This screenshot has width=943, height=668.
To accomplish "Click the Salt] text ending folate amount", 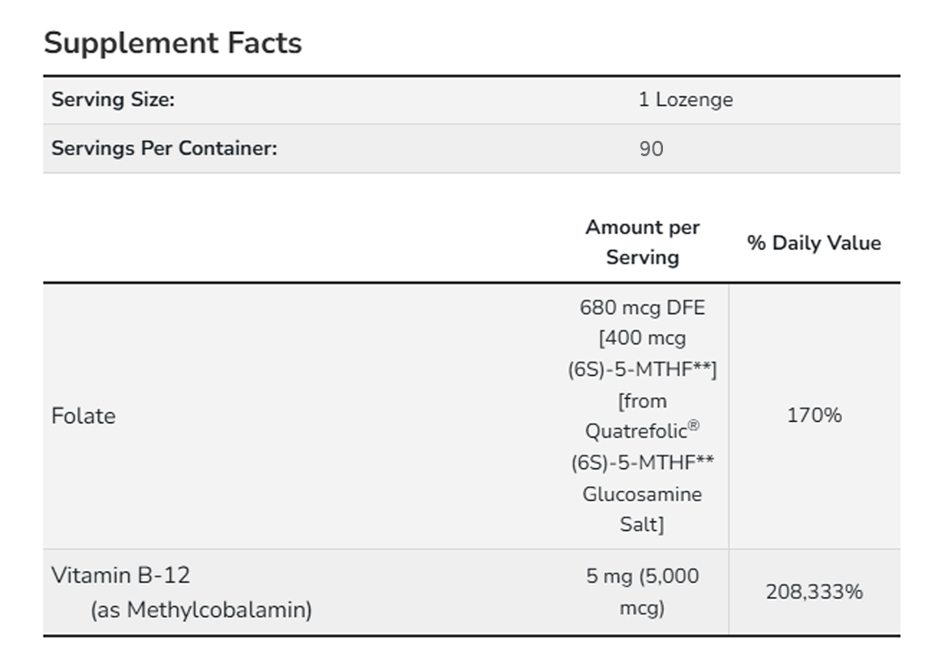I will coord(642,524).
